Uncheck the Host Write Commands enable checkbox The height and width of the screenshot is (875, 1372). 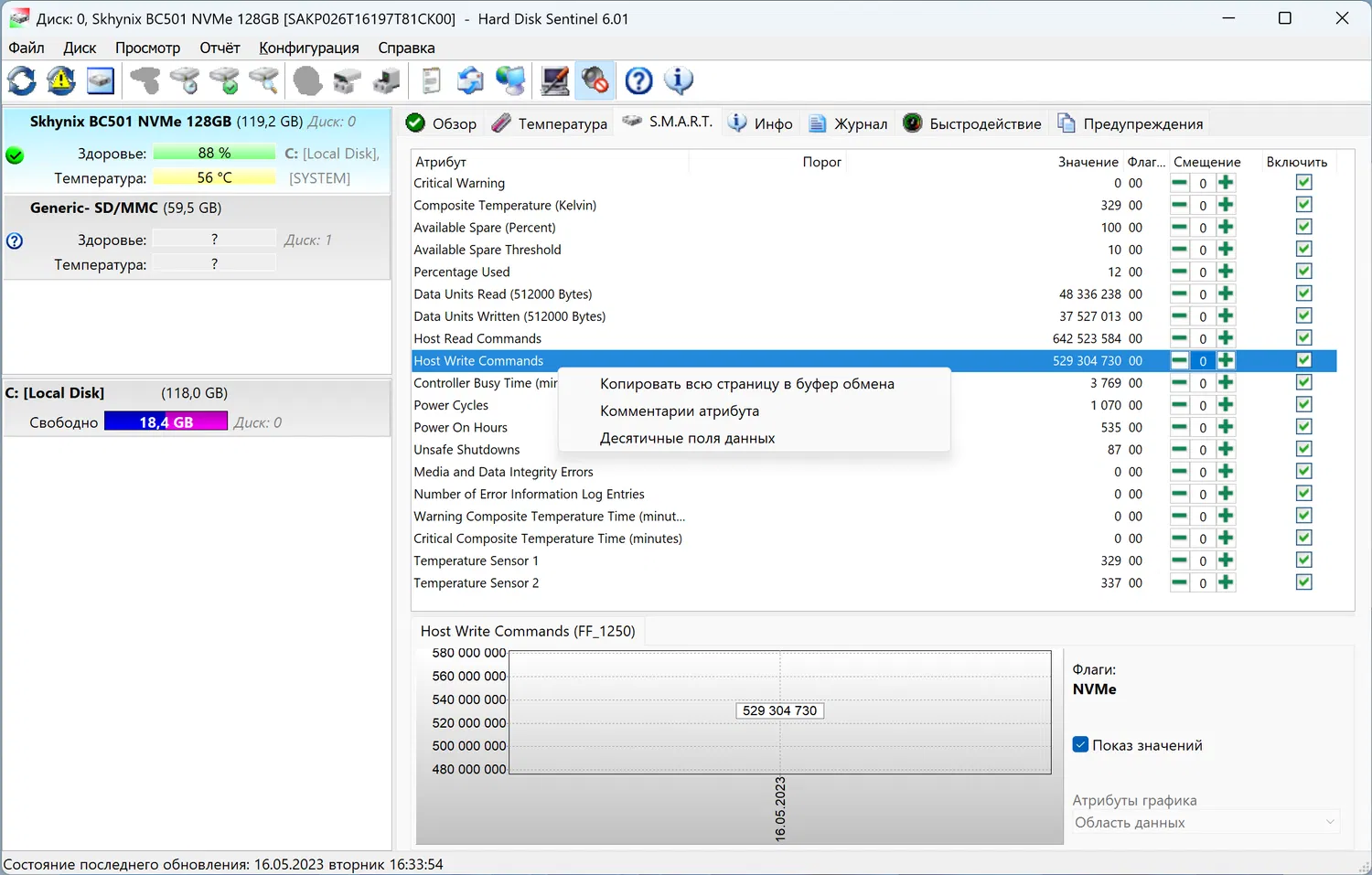(1304, 360)
